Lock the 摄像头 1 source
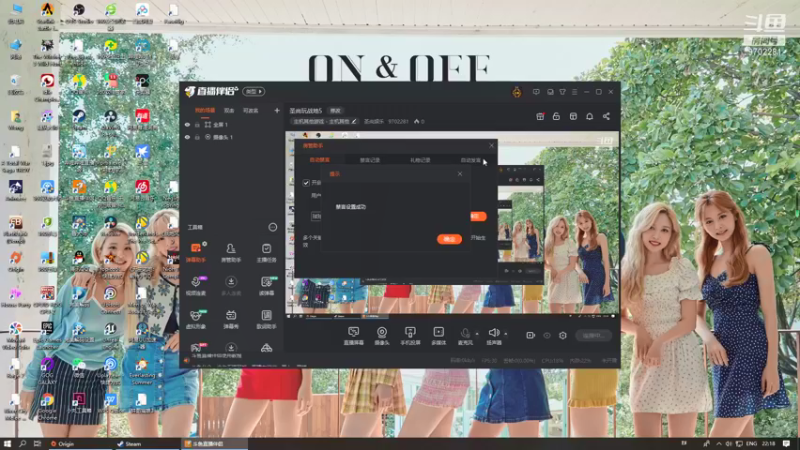 (x=197, y=137)
